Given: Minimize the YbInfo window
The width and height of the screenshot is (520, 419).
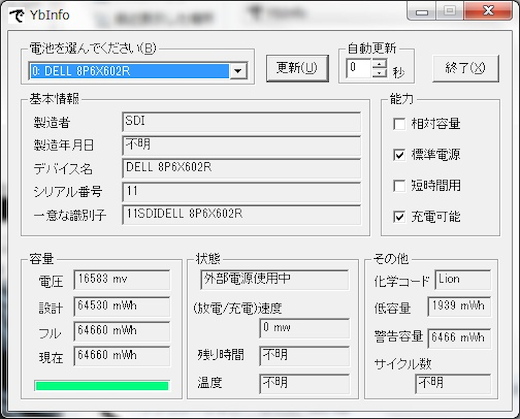Looking at the screenshot, I should click(x=421, y=12).
